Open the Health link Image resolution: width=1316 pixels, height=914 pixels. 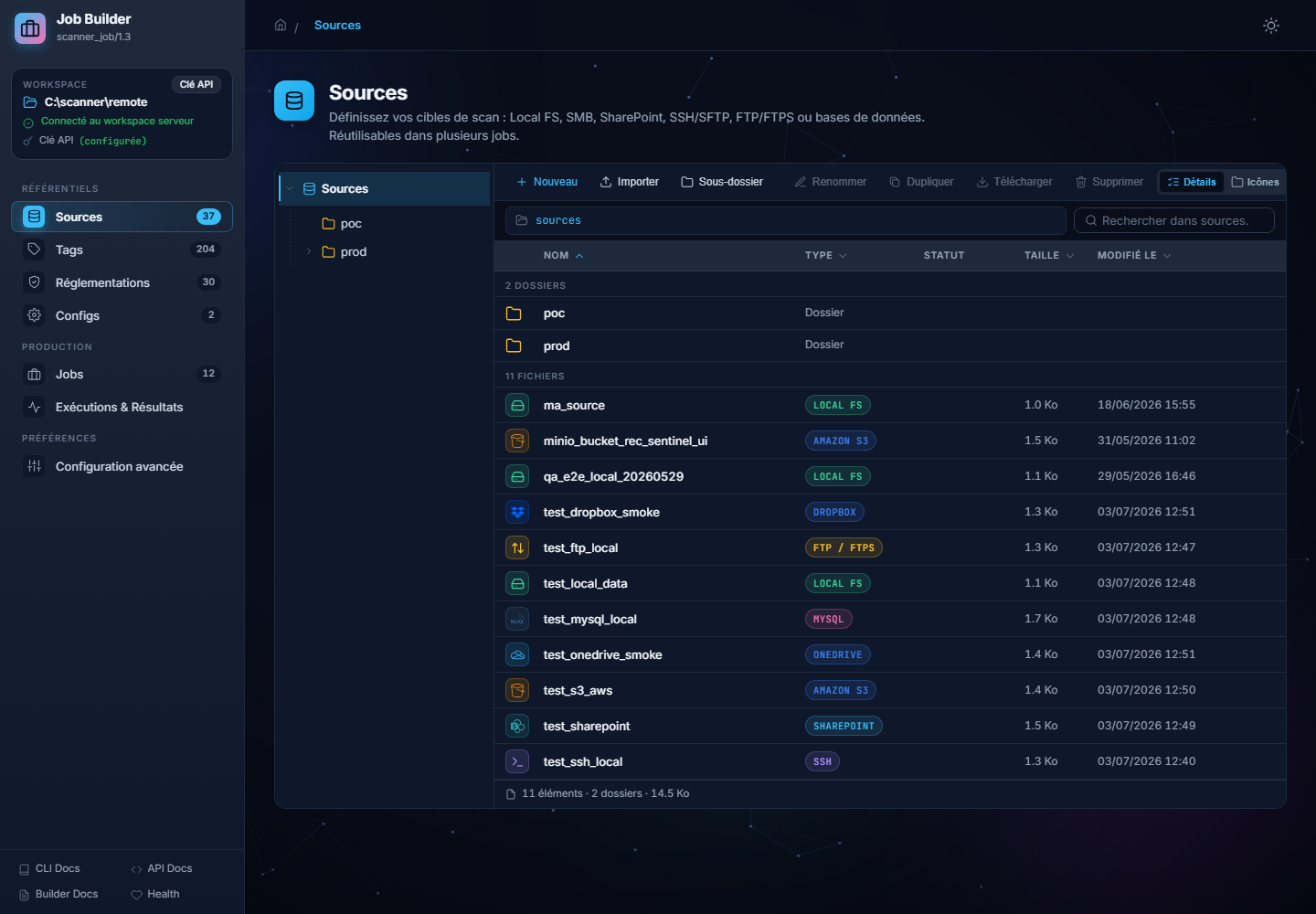155,894
